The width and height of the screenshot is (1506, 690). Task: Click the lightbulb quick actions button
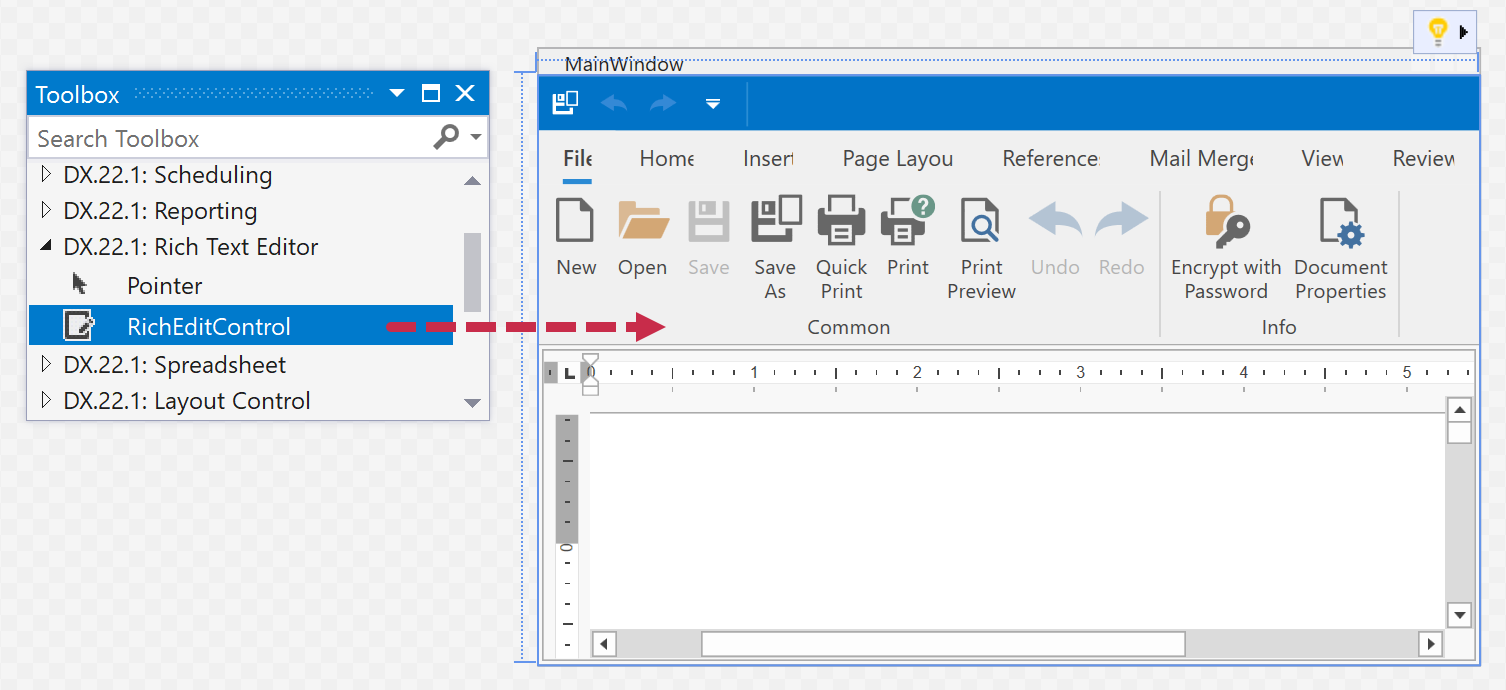1438,32
